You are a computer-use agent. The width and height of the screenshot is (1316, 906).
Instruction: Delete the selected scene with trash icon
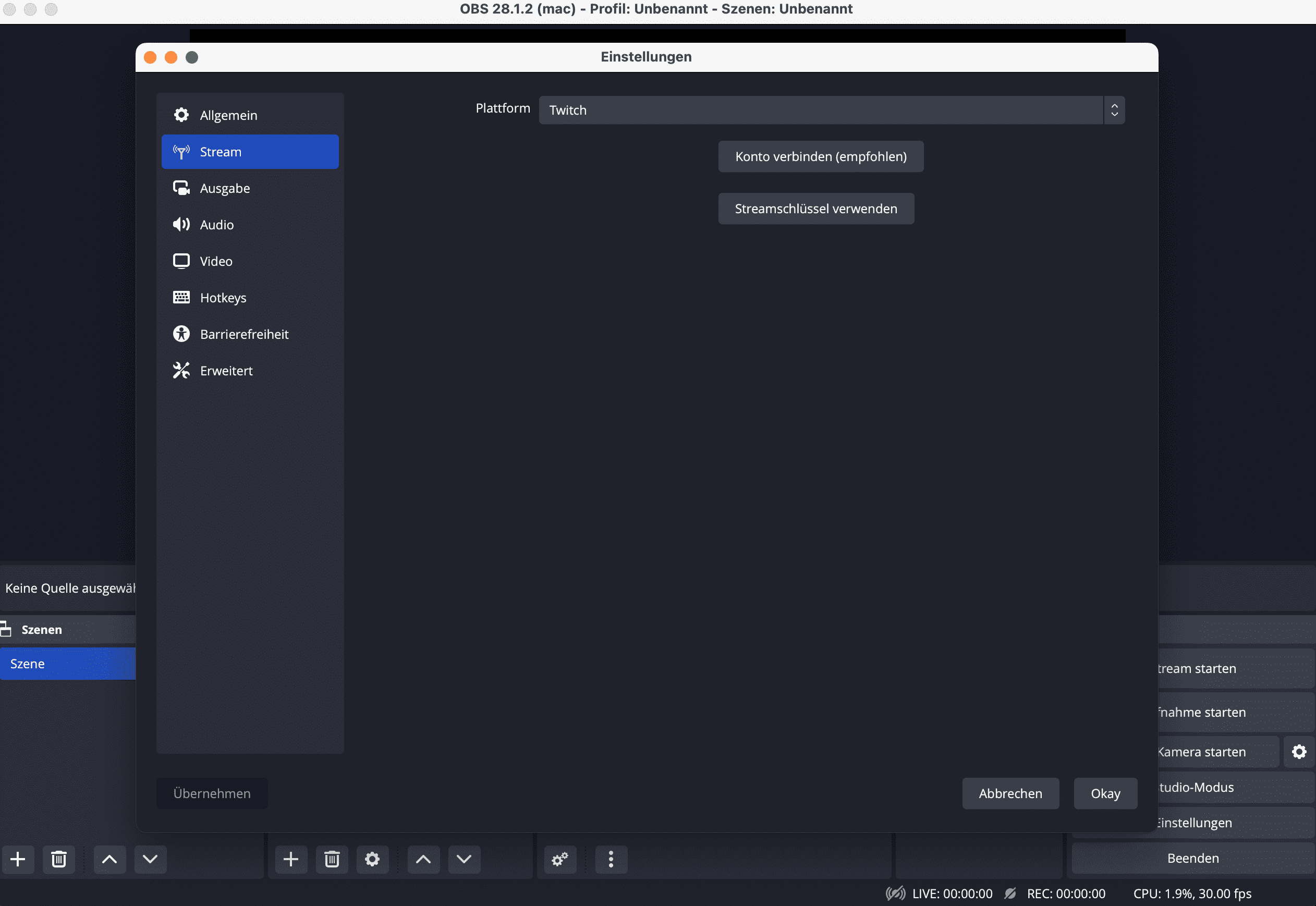tap(59, 860)
